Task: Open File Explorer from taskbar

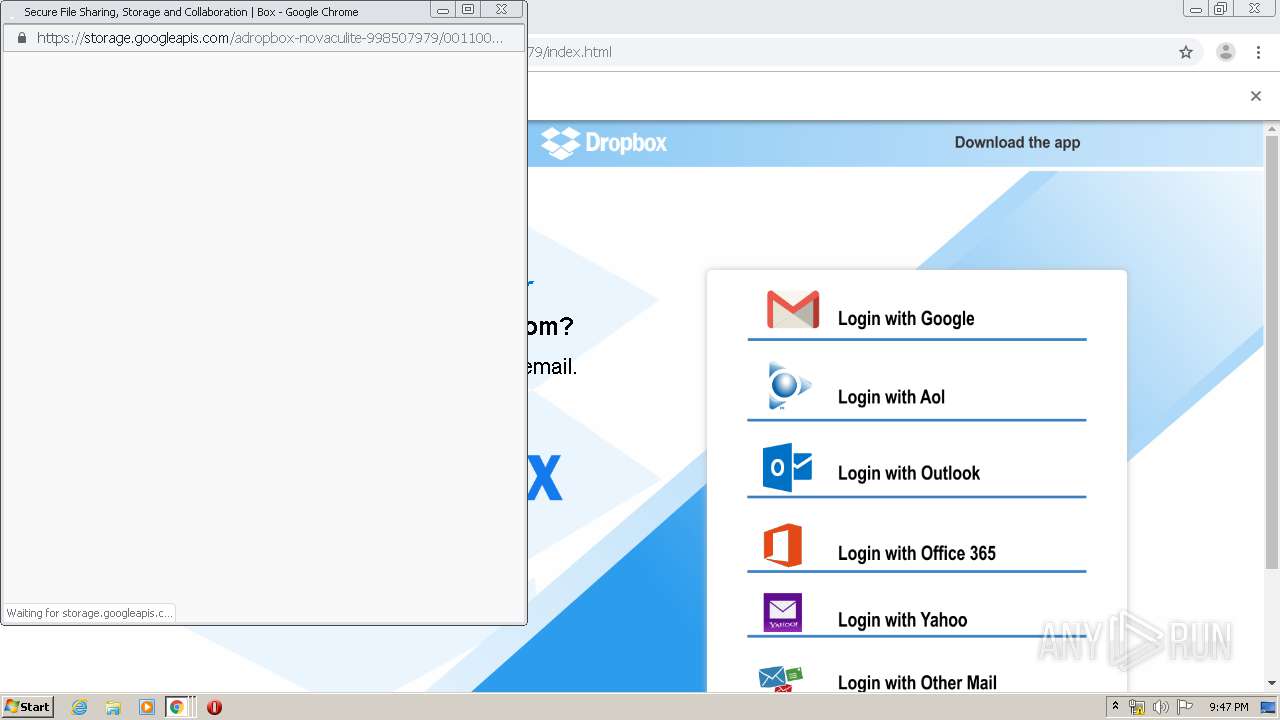Action: [113, 707]
